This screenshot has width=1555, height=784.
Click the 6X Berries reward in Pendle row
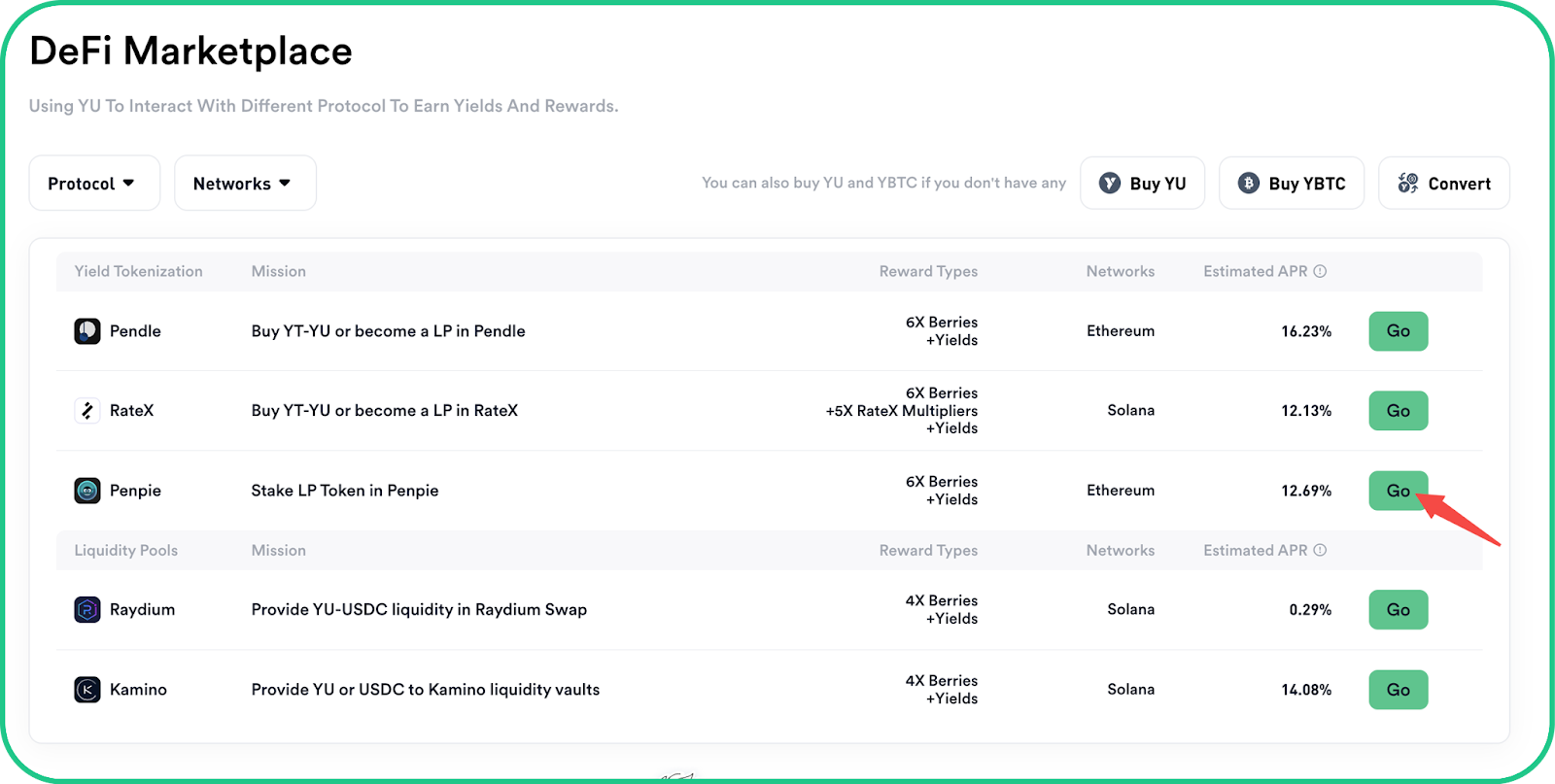pos(942,323)
